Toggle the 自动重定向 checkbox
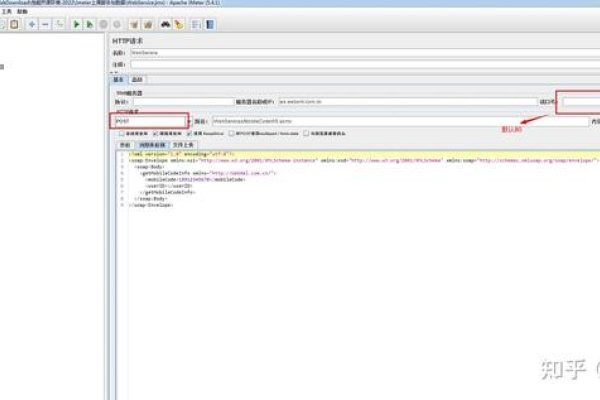 click(122, 134)
